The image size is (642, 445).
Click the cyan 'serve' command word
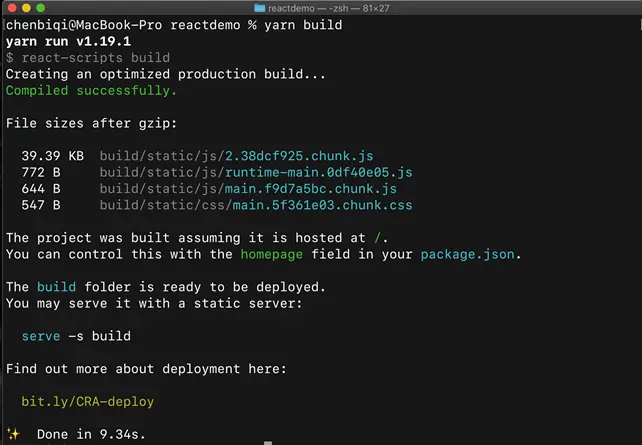[x=41, y=336]
